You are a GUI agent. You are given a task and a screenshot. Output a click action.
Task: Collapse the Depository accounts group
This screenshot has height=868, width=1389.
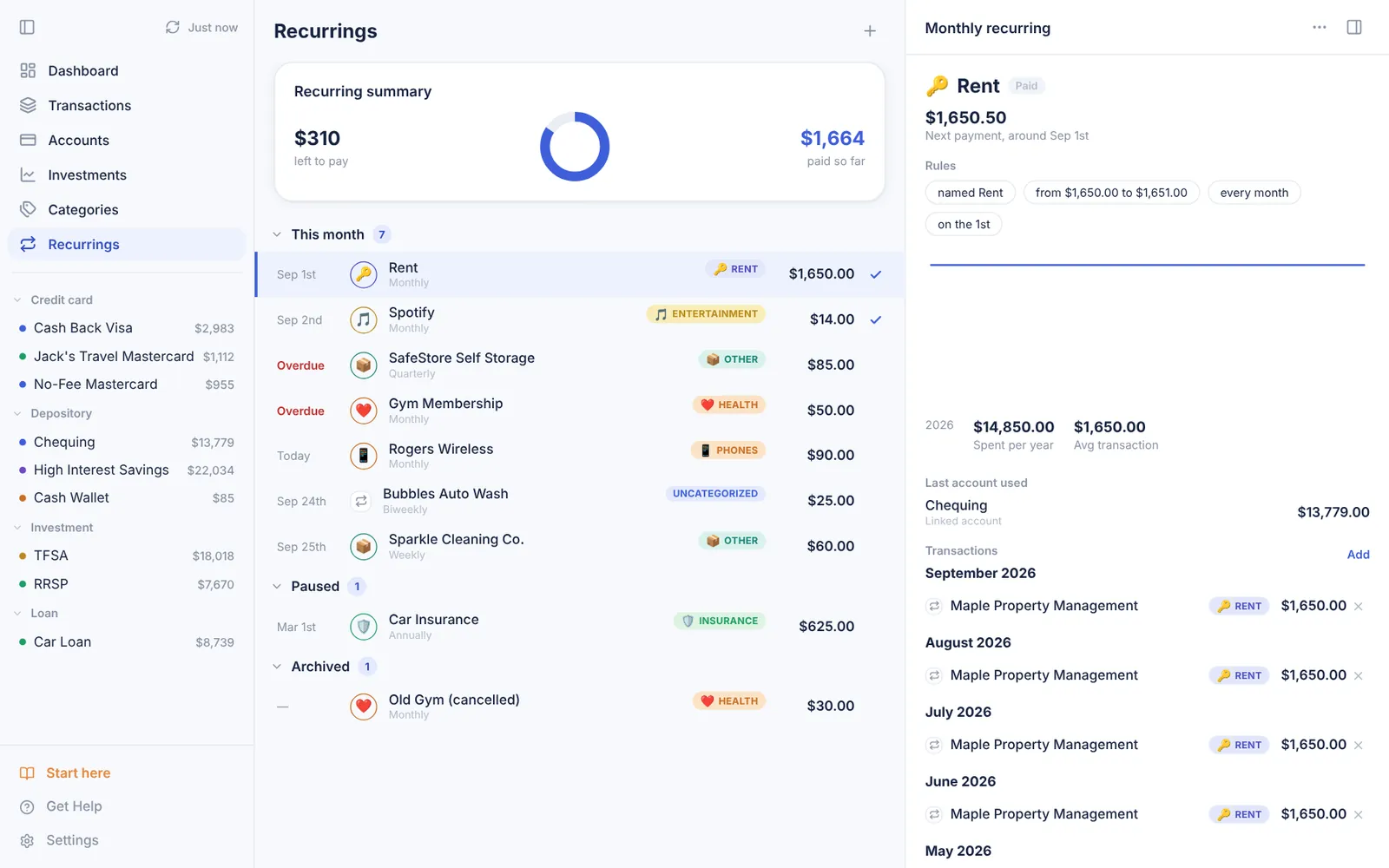(x=17, y=414)
